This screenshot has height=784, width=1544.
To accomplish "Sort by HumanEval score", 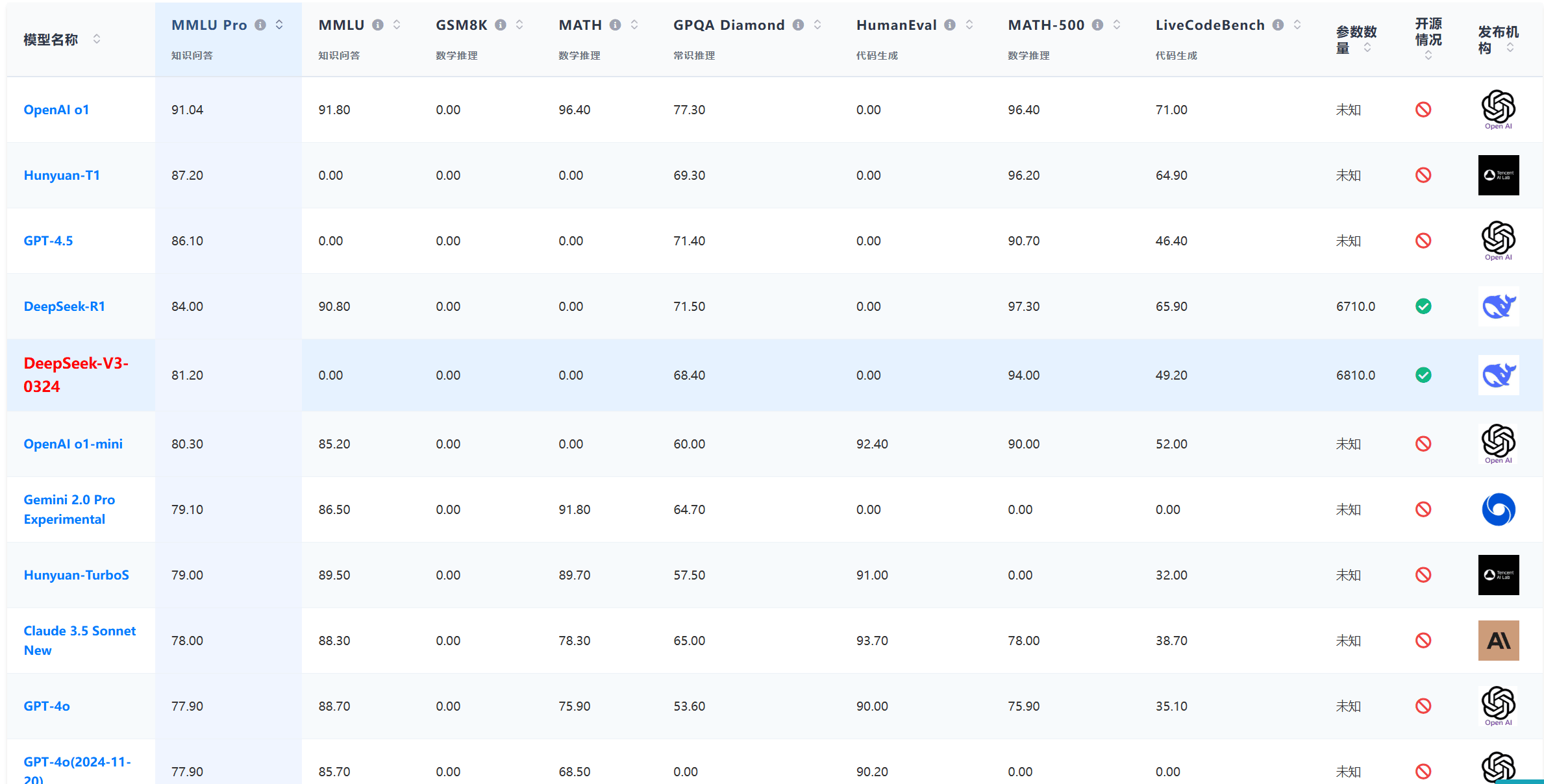I will point(969,25).
